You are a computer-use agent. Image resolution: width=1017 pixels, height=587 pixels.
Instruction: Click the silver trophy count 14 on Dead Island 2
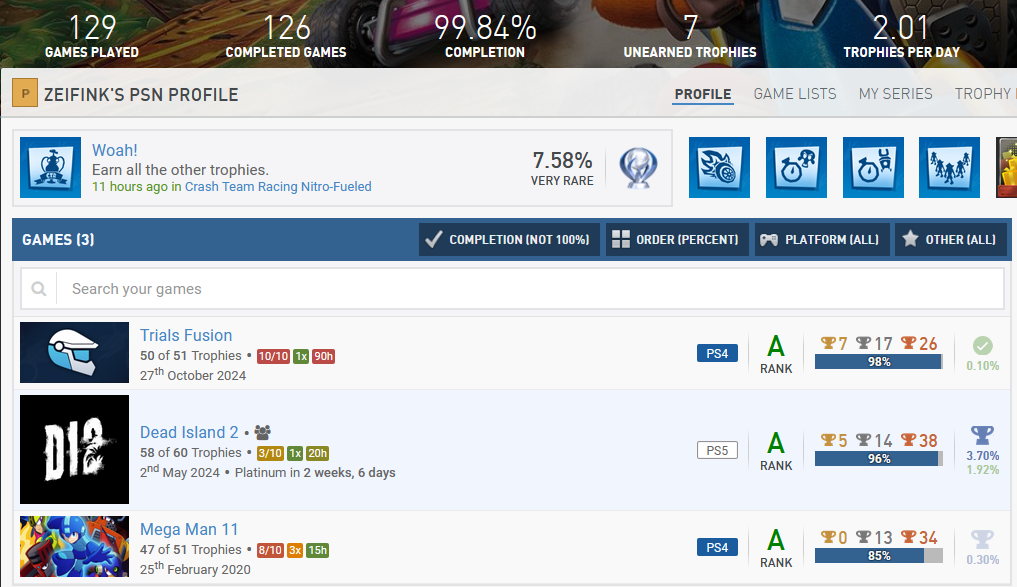coord(874,440)
